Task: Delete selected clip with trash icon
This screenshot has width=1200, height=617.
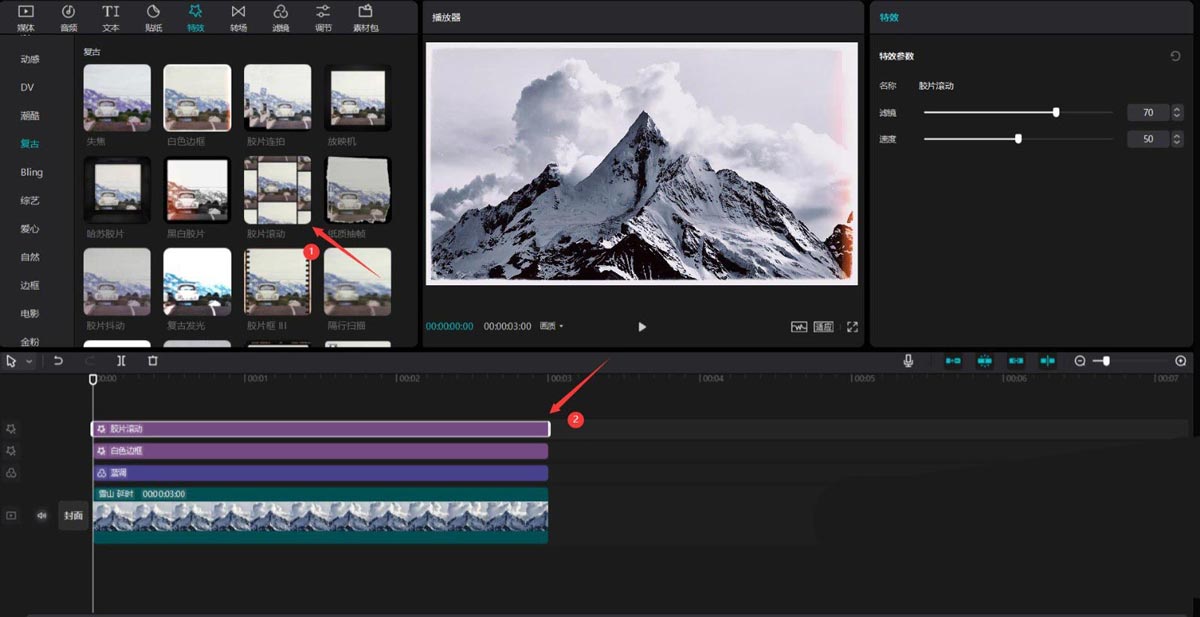Action: [x=152, y=361]
